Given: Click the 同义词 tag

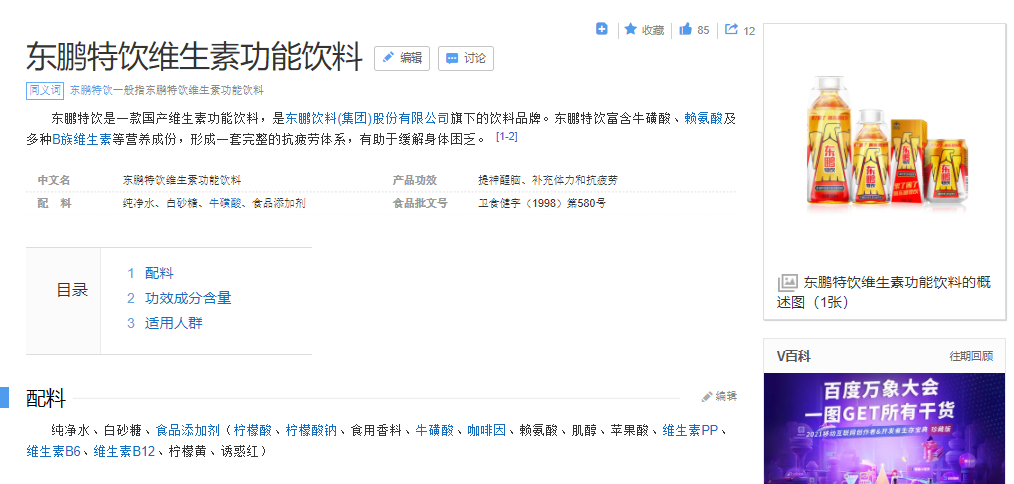Looking at the screenshot, I should 45,90.
